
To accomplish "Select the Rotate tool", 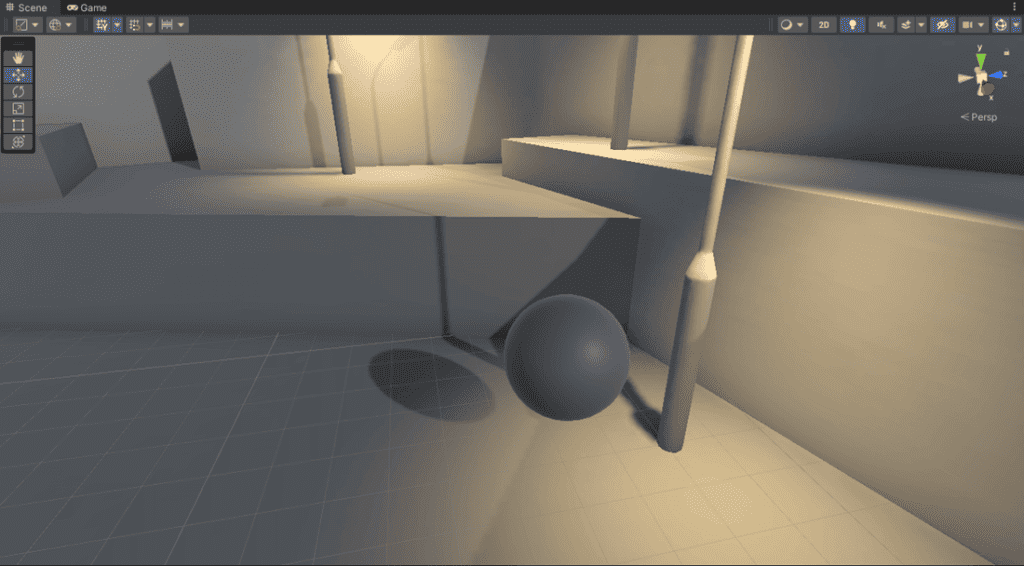I will (18, 91).
